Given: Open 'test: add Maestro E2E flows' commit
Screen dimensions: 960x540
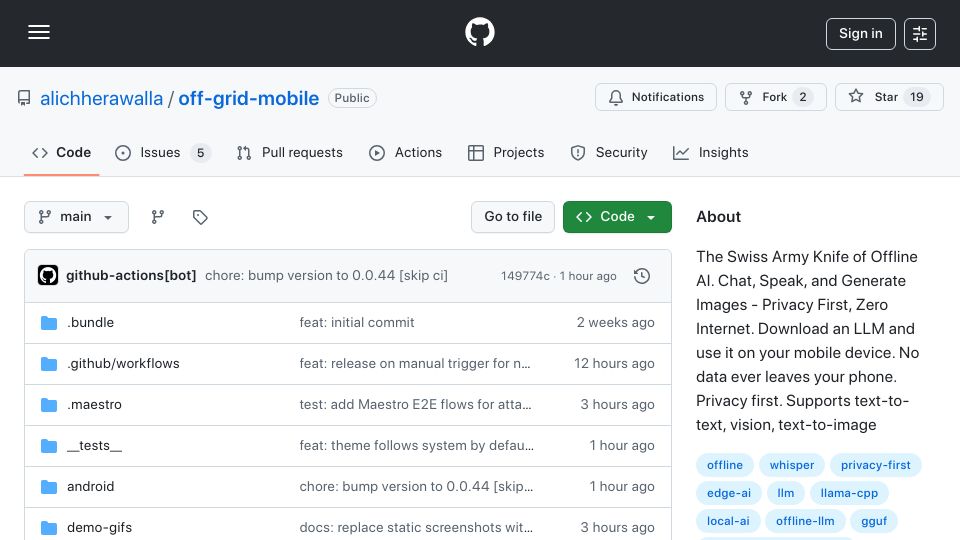Looking at the screenshot, I should pyautogui.click(x=415, y=405).
